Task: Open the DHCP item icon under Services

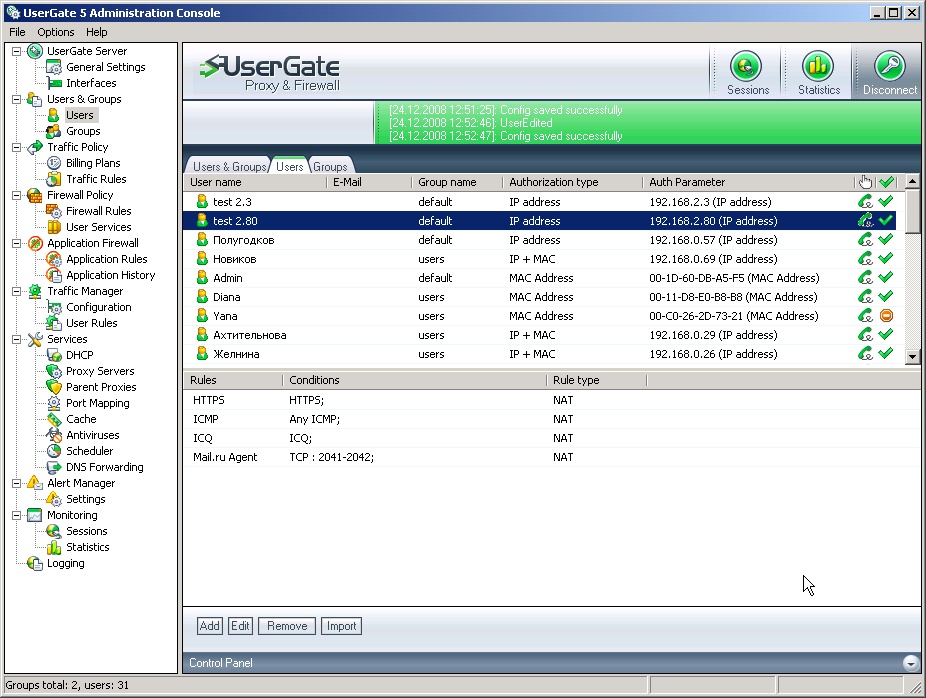Action: (55, 355)
